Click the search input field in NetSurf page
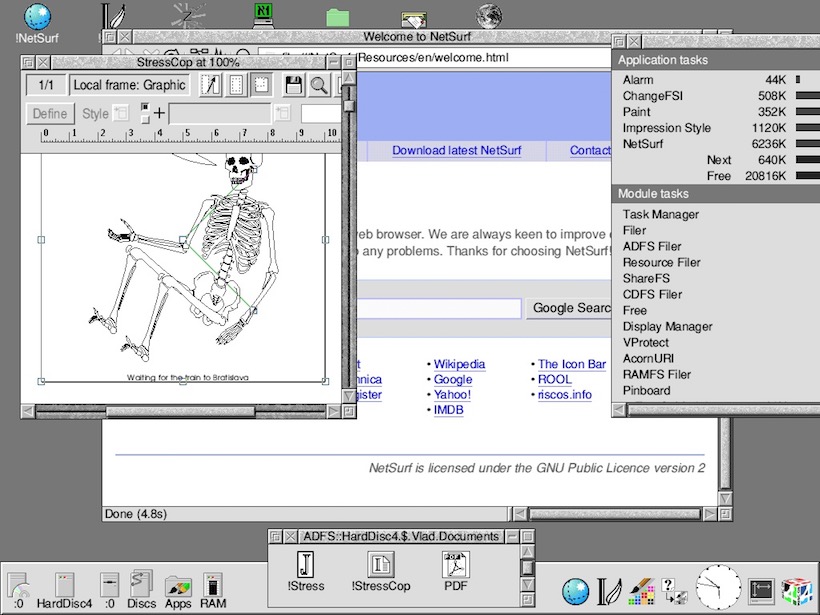The width and height of the screenshot is (820, 615). [439, 309]
